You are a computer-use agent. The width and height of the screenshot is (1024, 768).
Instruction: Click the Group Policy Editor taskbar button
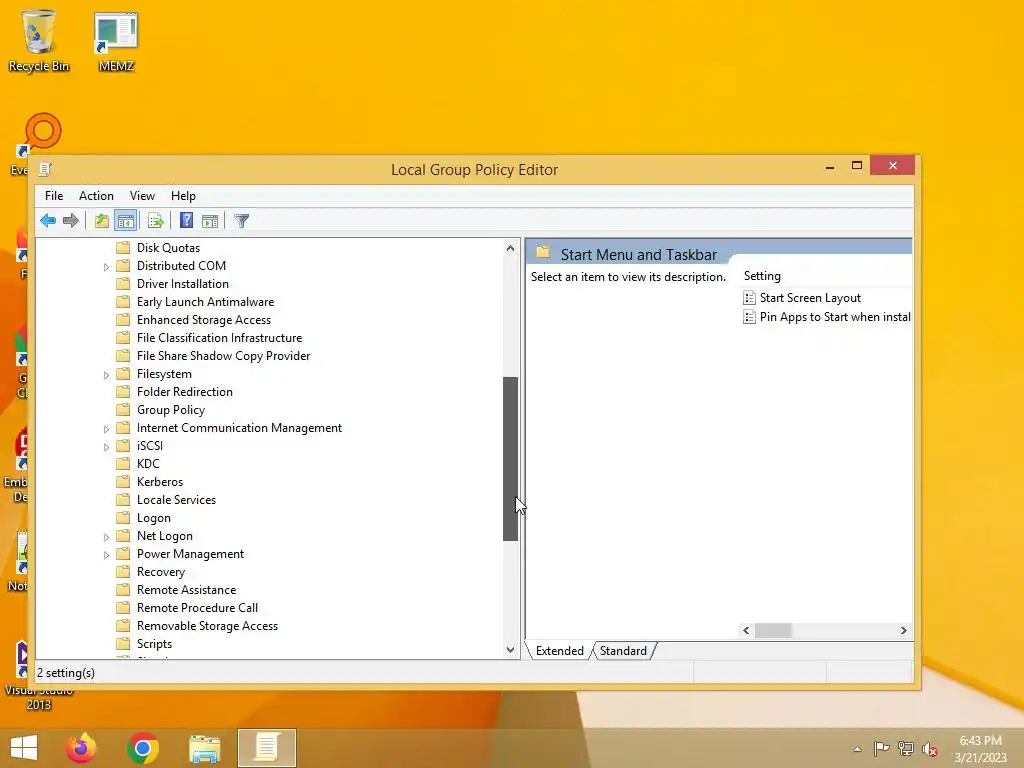[x=266, y=748]
